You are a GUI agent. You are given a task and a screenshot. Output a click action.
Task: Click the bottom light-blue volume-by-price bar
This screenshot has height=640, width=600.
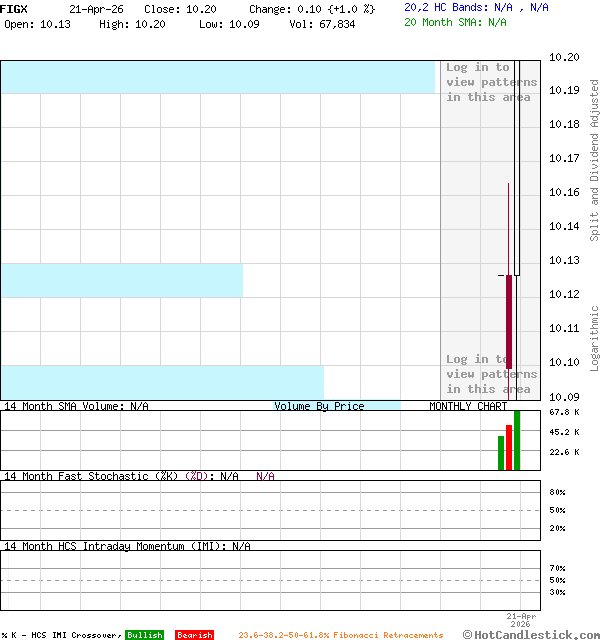162,382
